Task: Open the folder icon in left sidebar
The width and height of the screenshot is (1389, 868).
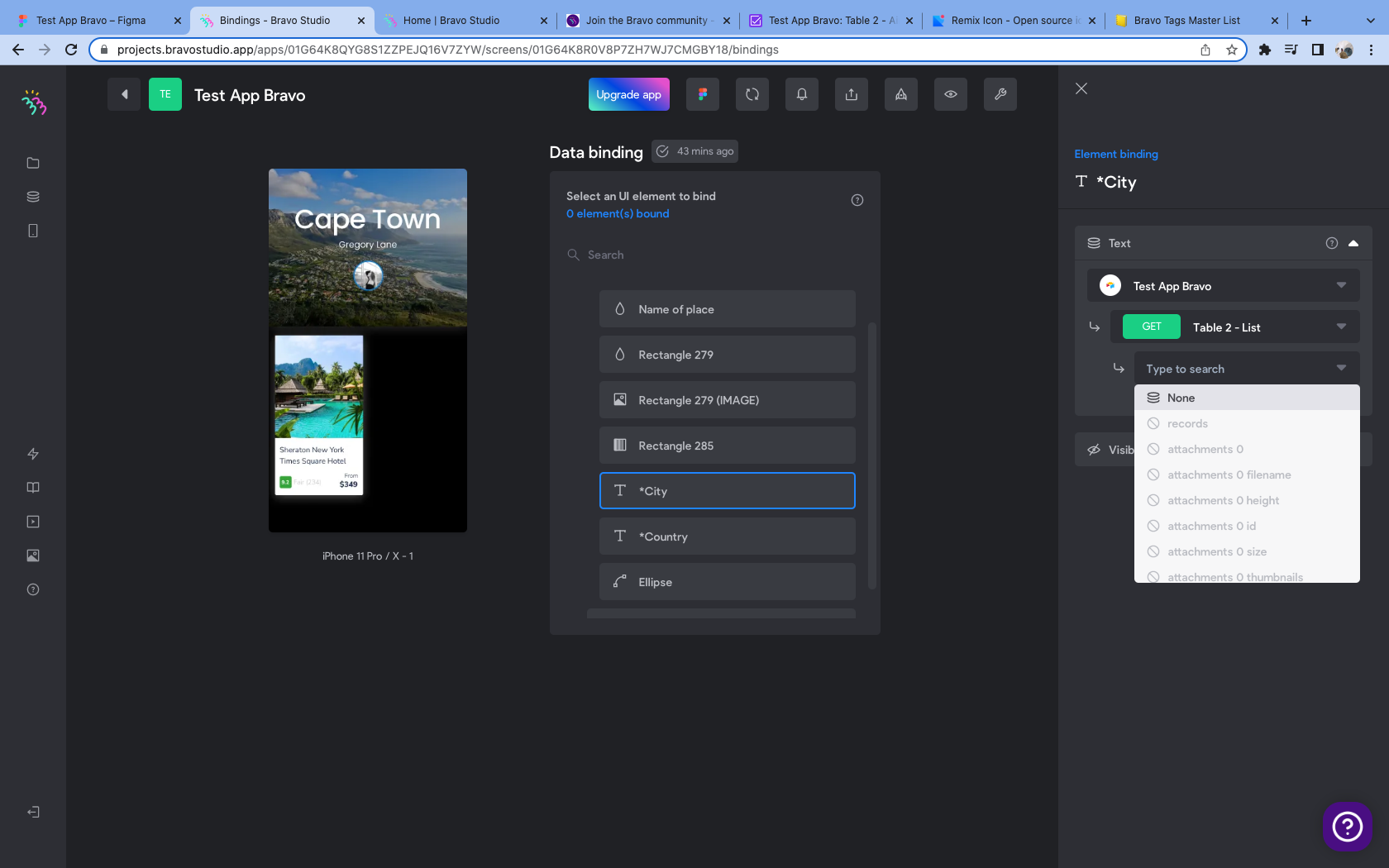Action: tap(33, 163)
